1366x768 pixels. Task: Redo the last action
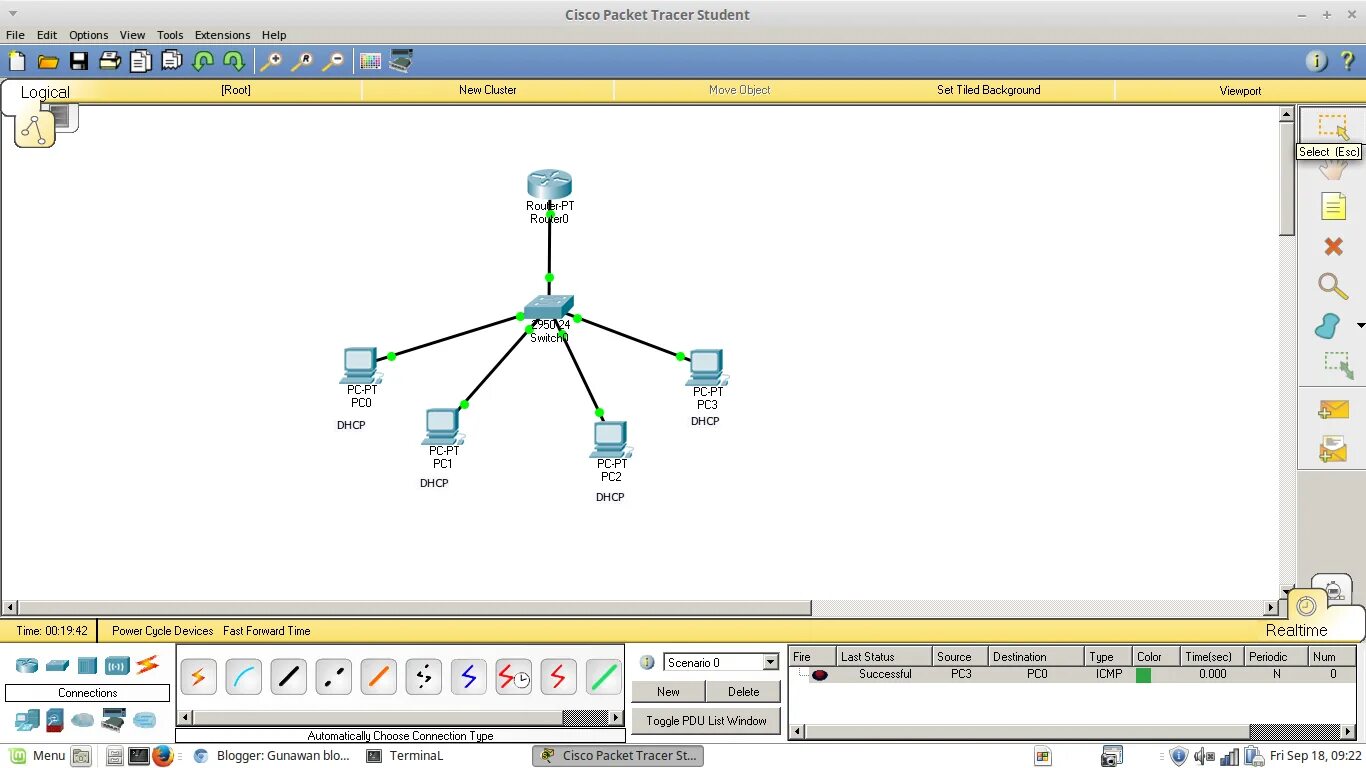click(x=234, y=61)
